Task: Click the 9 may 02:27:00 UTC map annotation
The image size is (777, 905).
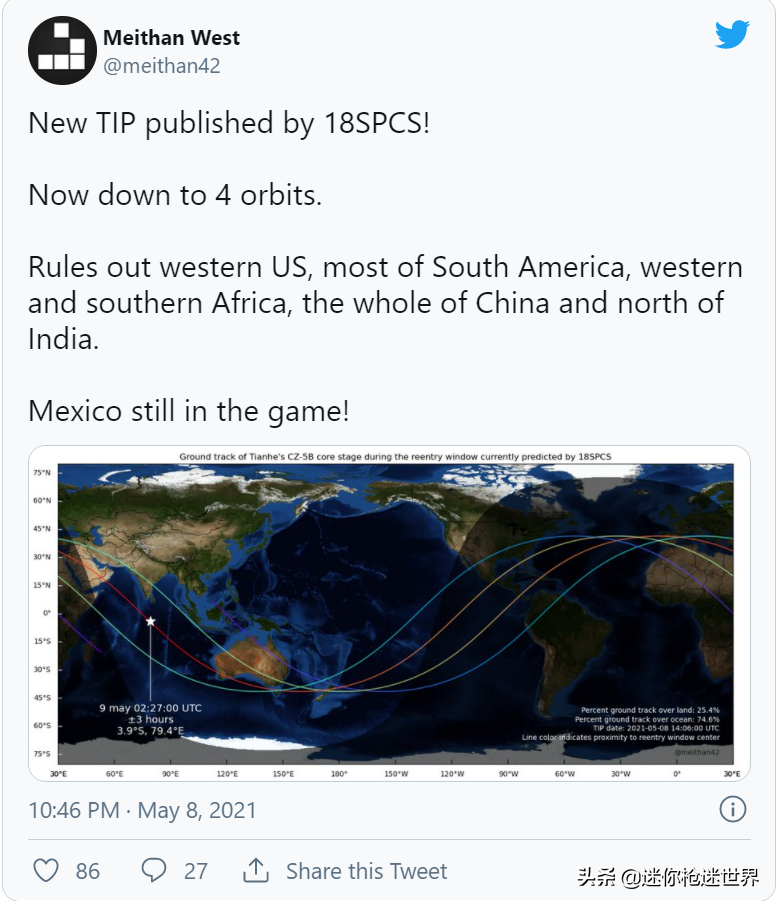Action: (150, 708)
